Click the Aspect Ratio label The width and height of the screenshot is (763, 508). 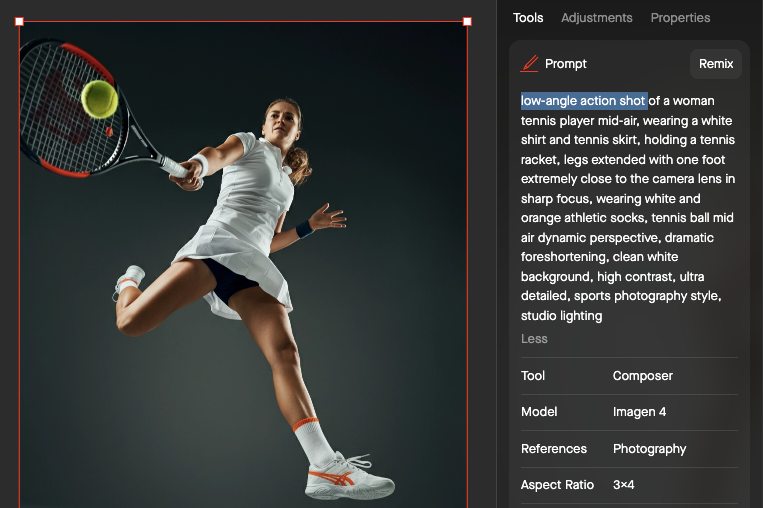tap(557, 485)
